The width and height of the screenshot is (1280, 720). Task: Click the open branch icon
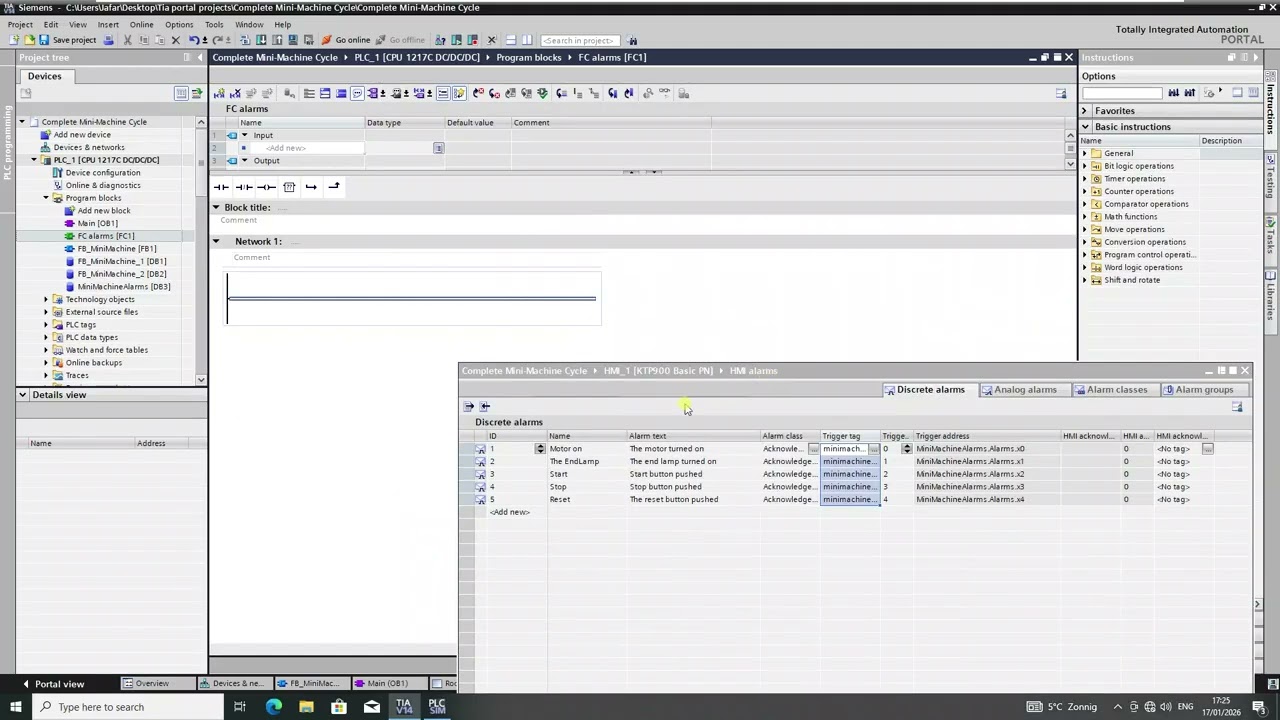(x=311, y=187)
